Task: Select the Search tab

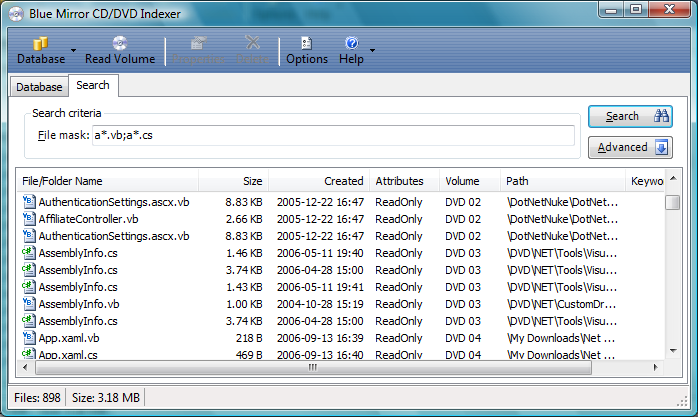Action: (x=93, y=85)
